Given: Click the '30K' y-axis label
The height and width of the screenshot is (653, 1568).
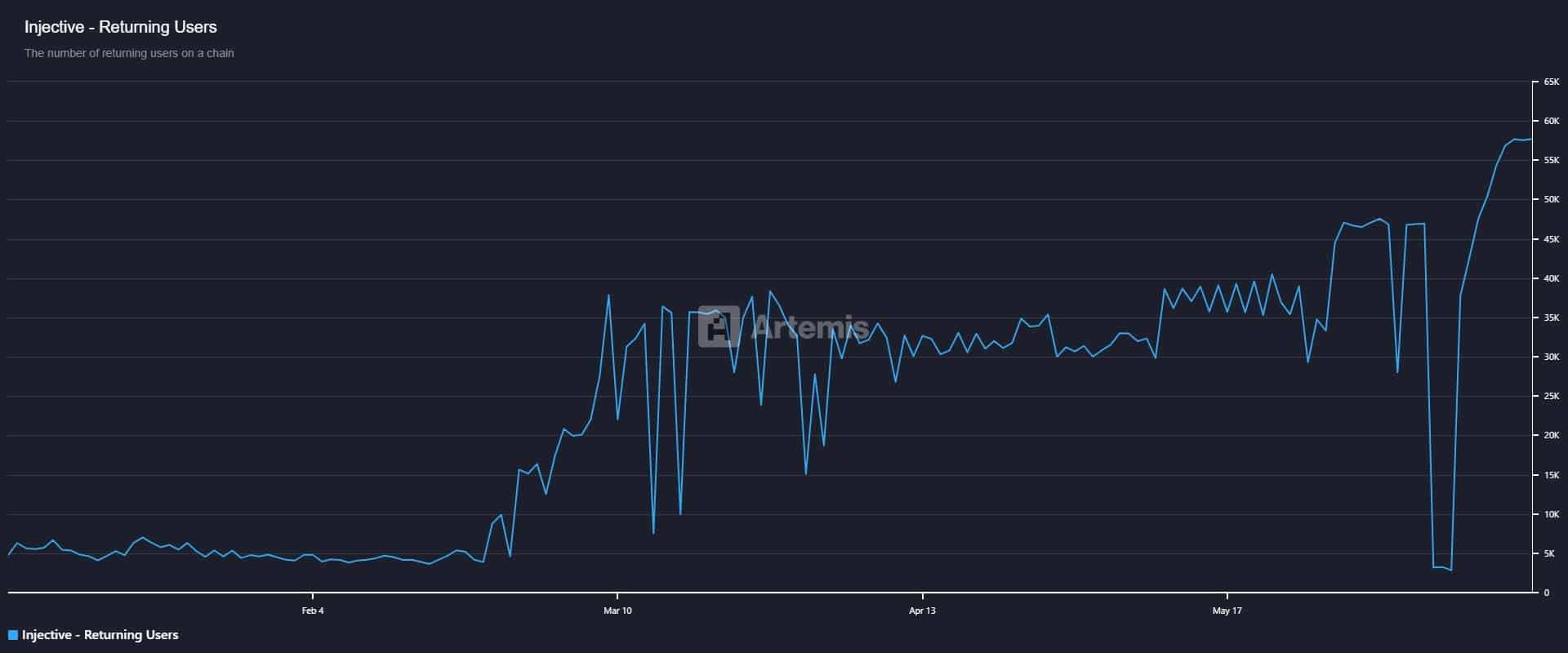Looking at the screenshot, I should pos(1552,357).
